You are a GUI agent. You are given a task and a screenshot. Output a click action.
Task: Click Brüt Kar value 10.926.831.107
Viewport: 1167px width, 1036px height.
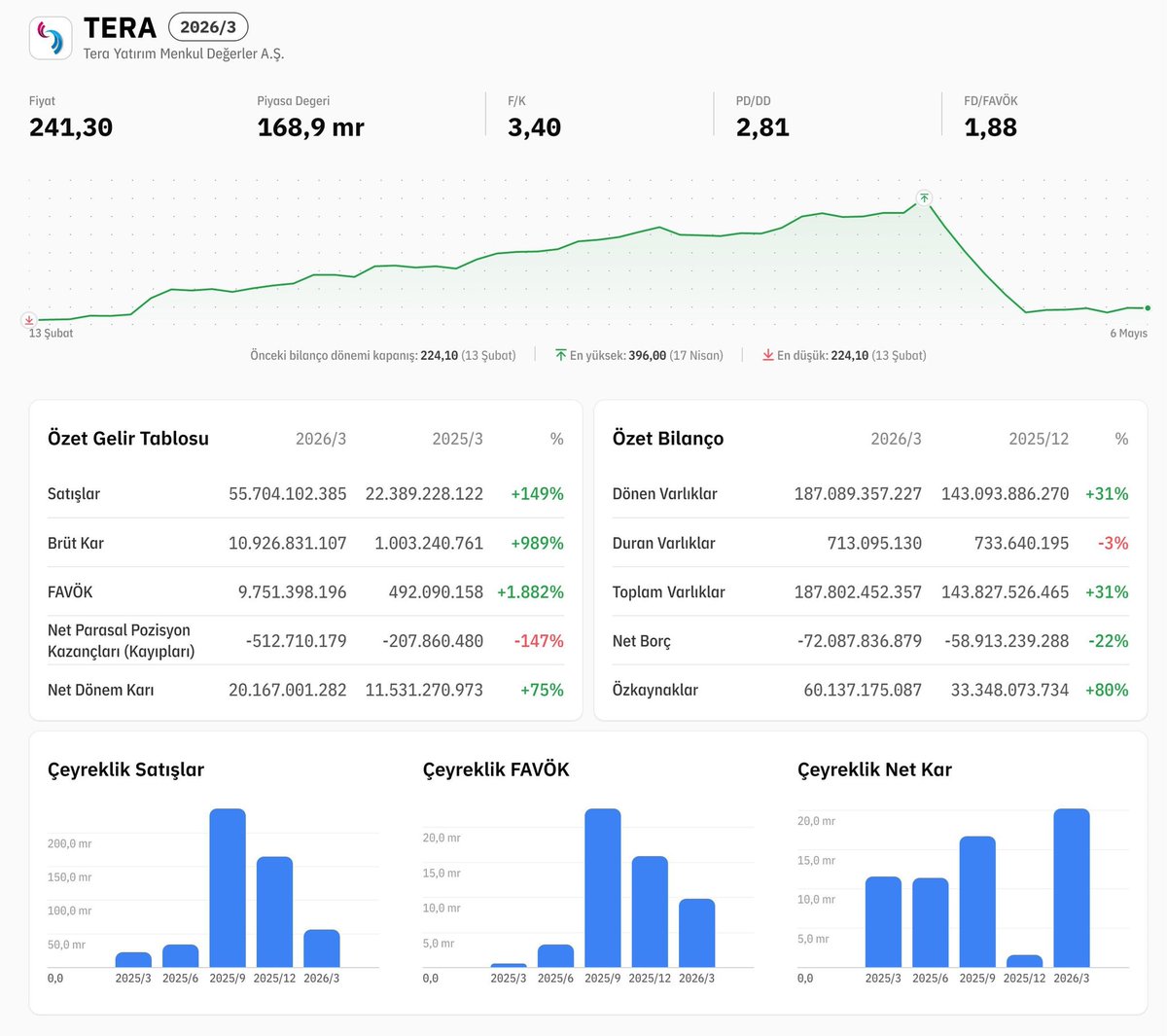(x=288, y=543)
